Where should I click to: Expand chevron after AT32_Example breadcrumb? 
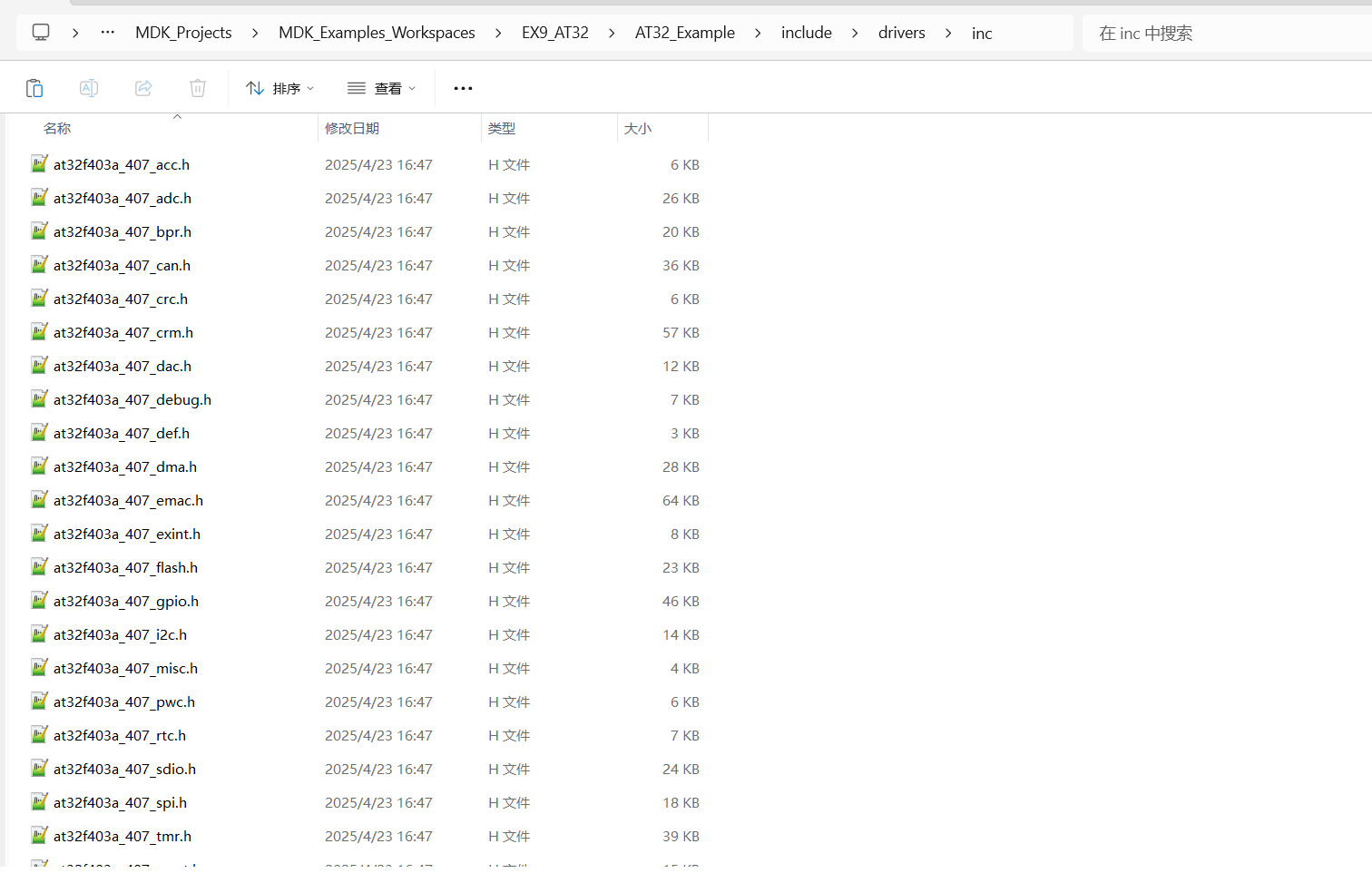coord(758,33)
